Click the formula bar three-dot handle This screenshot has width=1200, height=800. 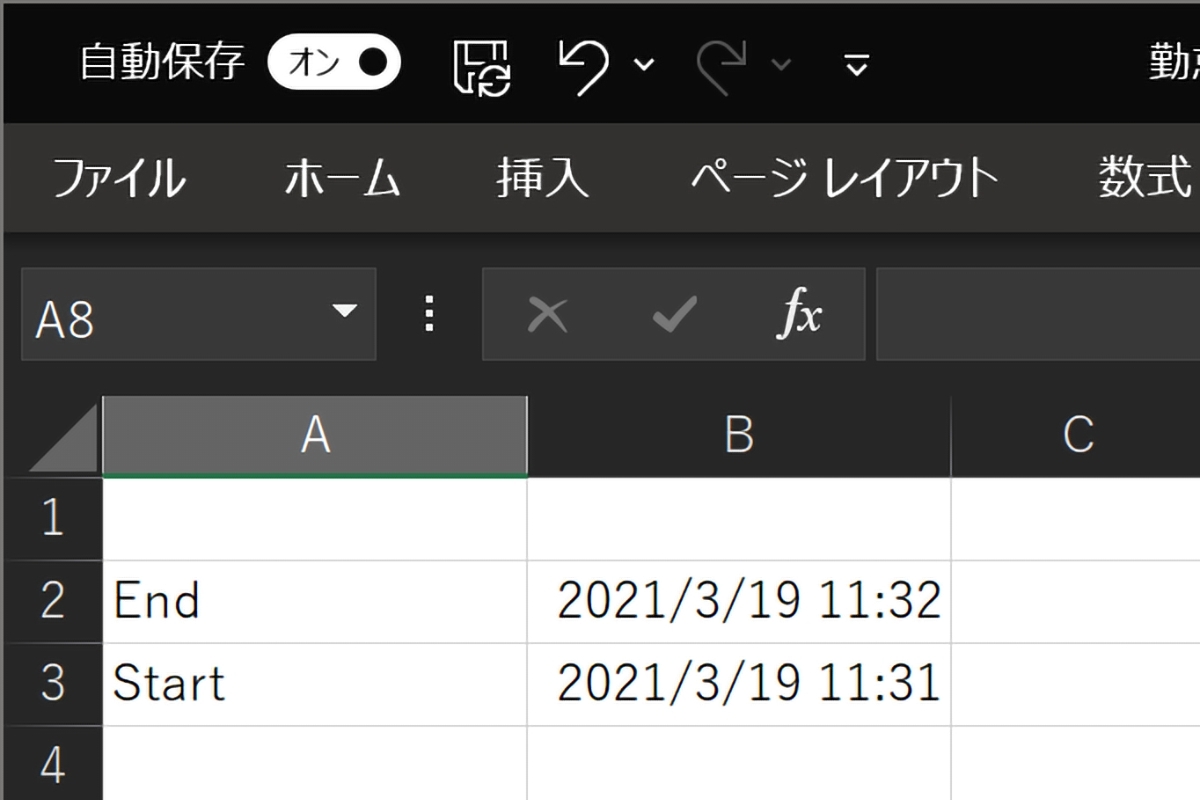point(430,314)
